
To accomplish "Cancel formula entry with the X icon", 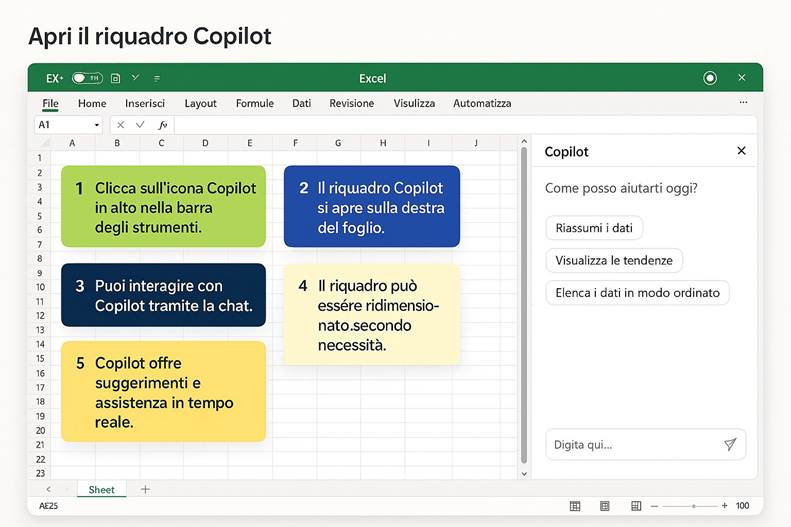I will 120,125.
